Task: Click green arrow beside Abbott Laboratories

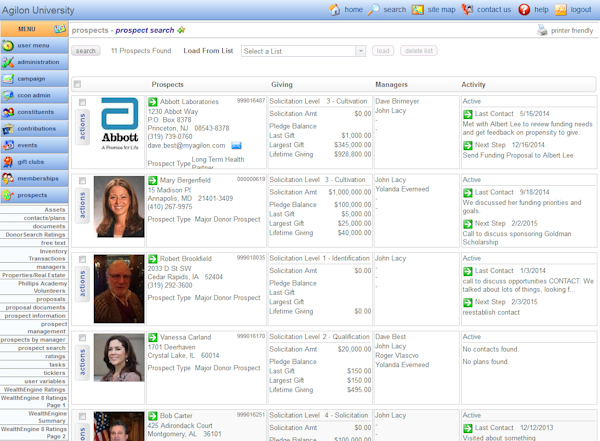Action: pyautogui.click(x=153, y=102)
